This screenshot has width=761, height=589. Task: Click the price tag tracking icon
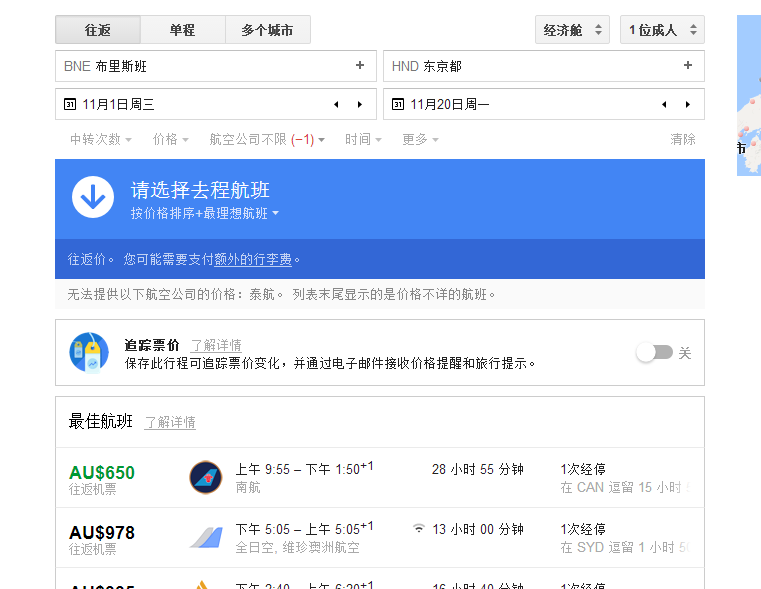[x=89, y=352]
